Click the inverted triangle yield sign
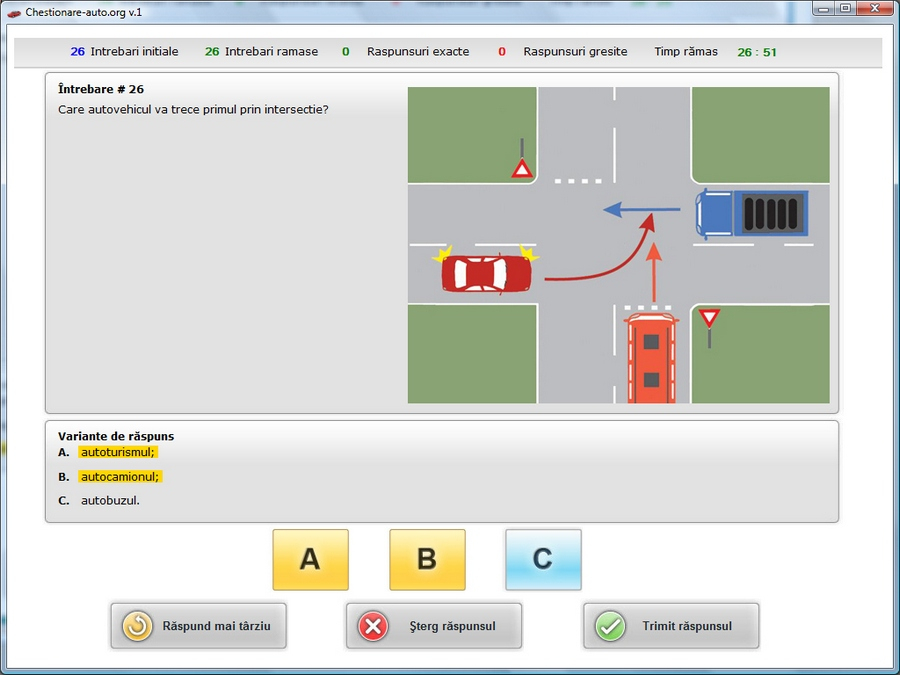900x675 pixels. [x=709, y=318]
